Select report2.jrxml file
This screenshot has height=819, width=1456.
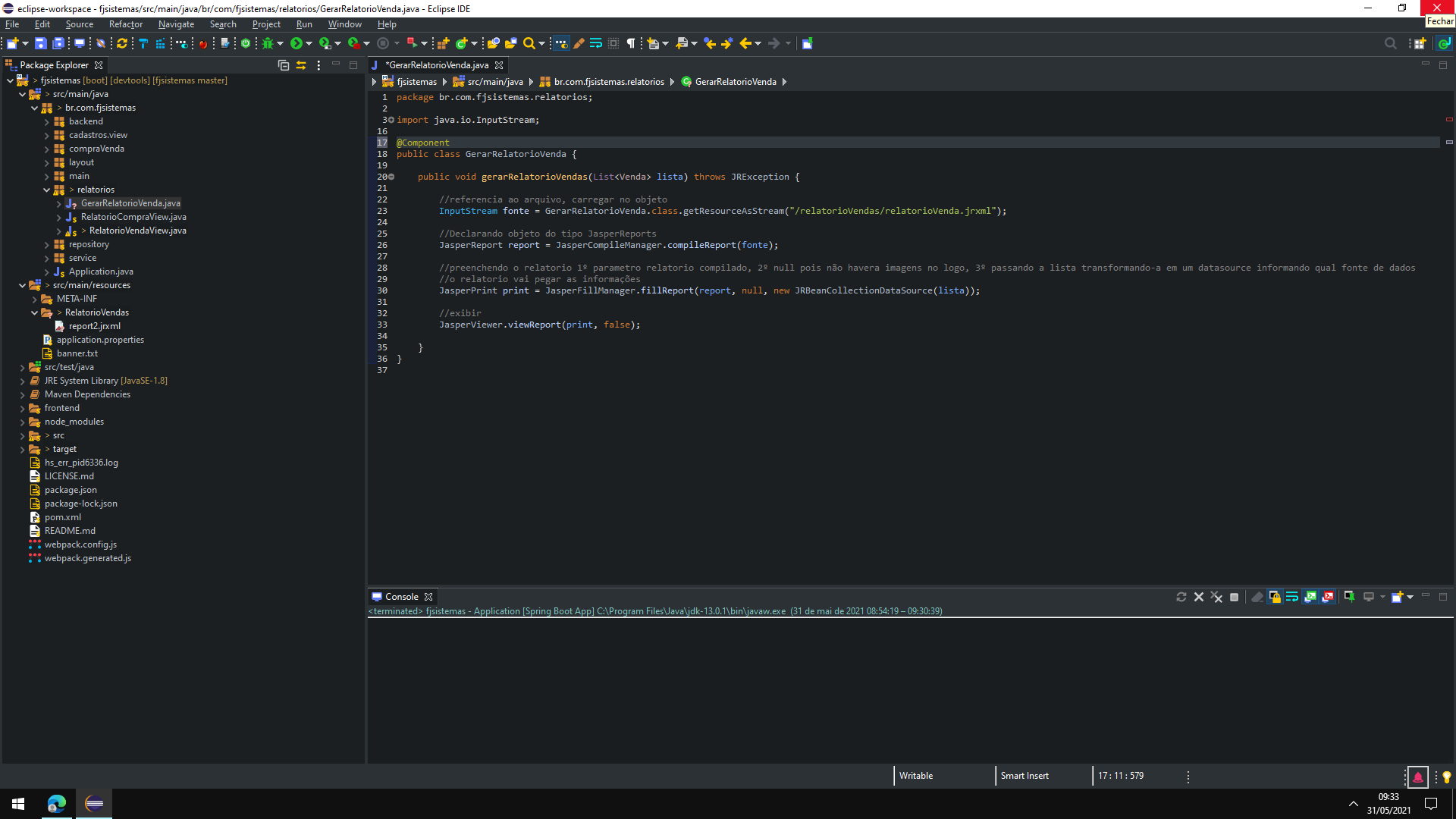coord(94,327)
